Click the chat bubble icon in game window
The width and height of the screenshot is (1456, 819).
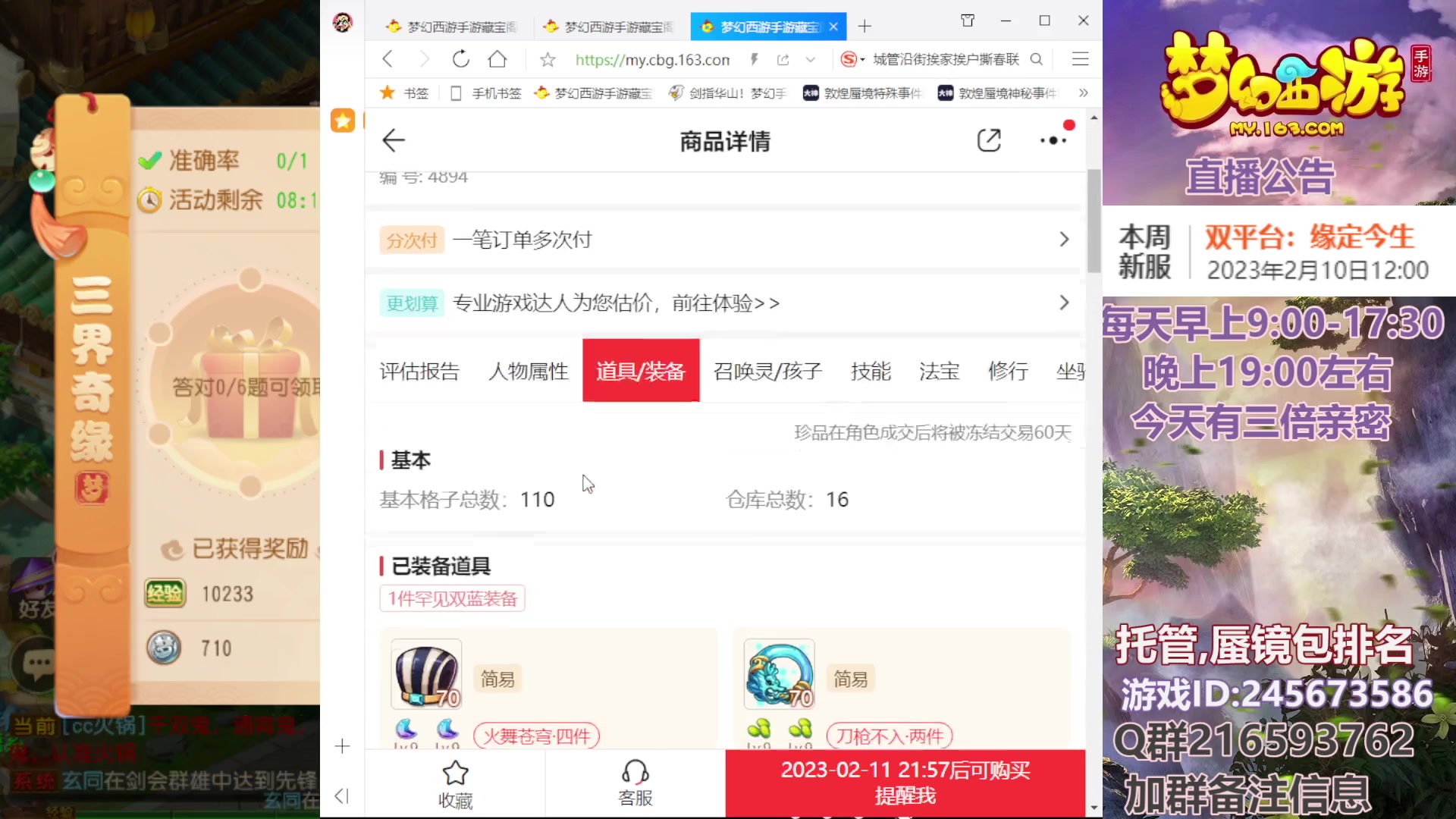38,664
